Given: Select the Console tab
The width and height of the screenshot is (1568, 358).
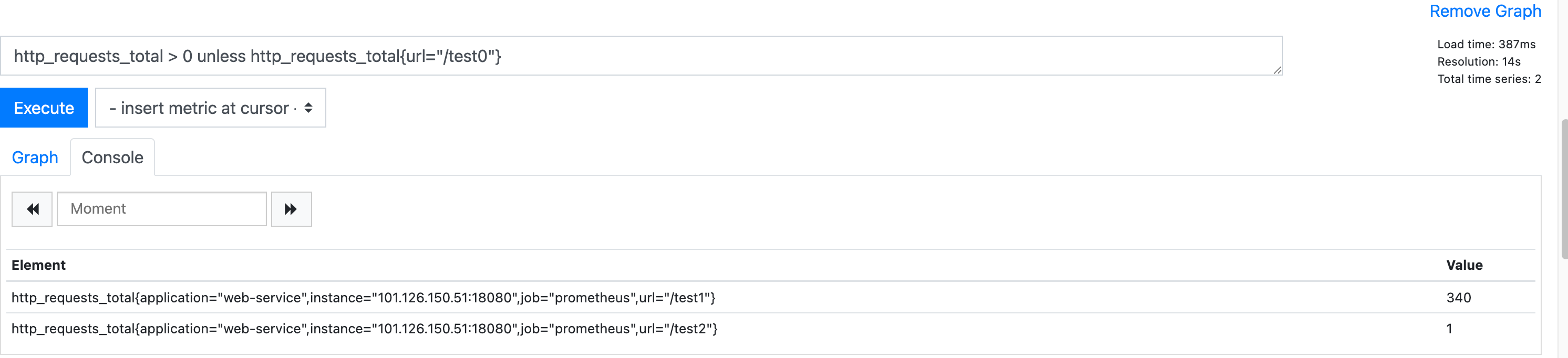Looking at the screenshot, I should click(112, 158).
